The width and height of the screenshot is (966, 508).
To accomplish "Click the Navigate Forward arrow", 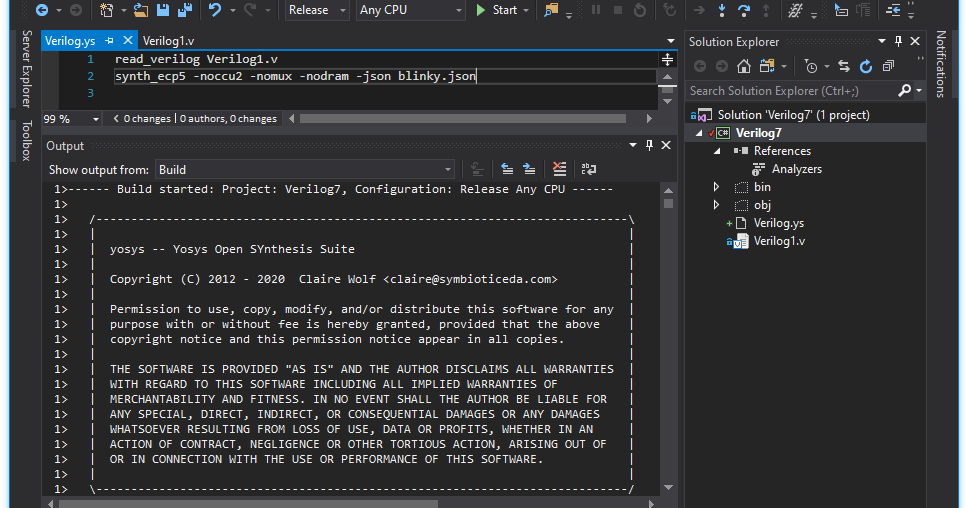I will (76, 10).
